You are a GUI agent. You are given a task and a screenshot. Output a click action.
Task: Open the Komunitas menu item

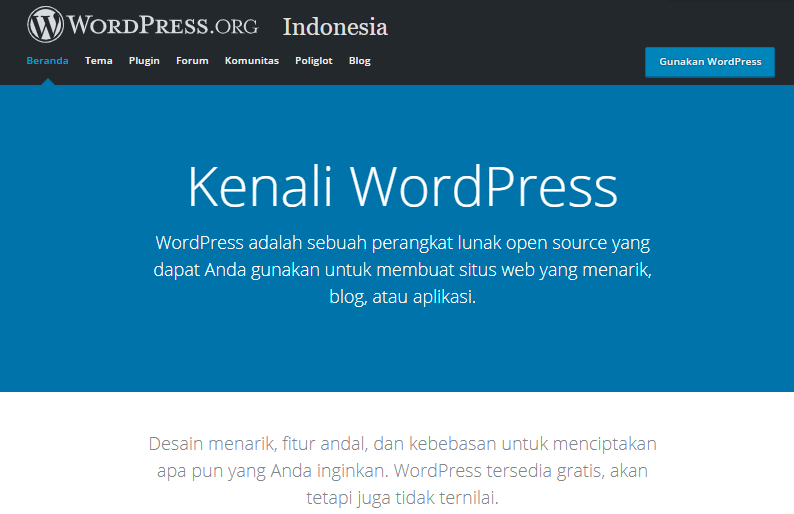tap(252, 61)
